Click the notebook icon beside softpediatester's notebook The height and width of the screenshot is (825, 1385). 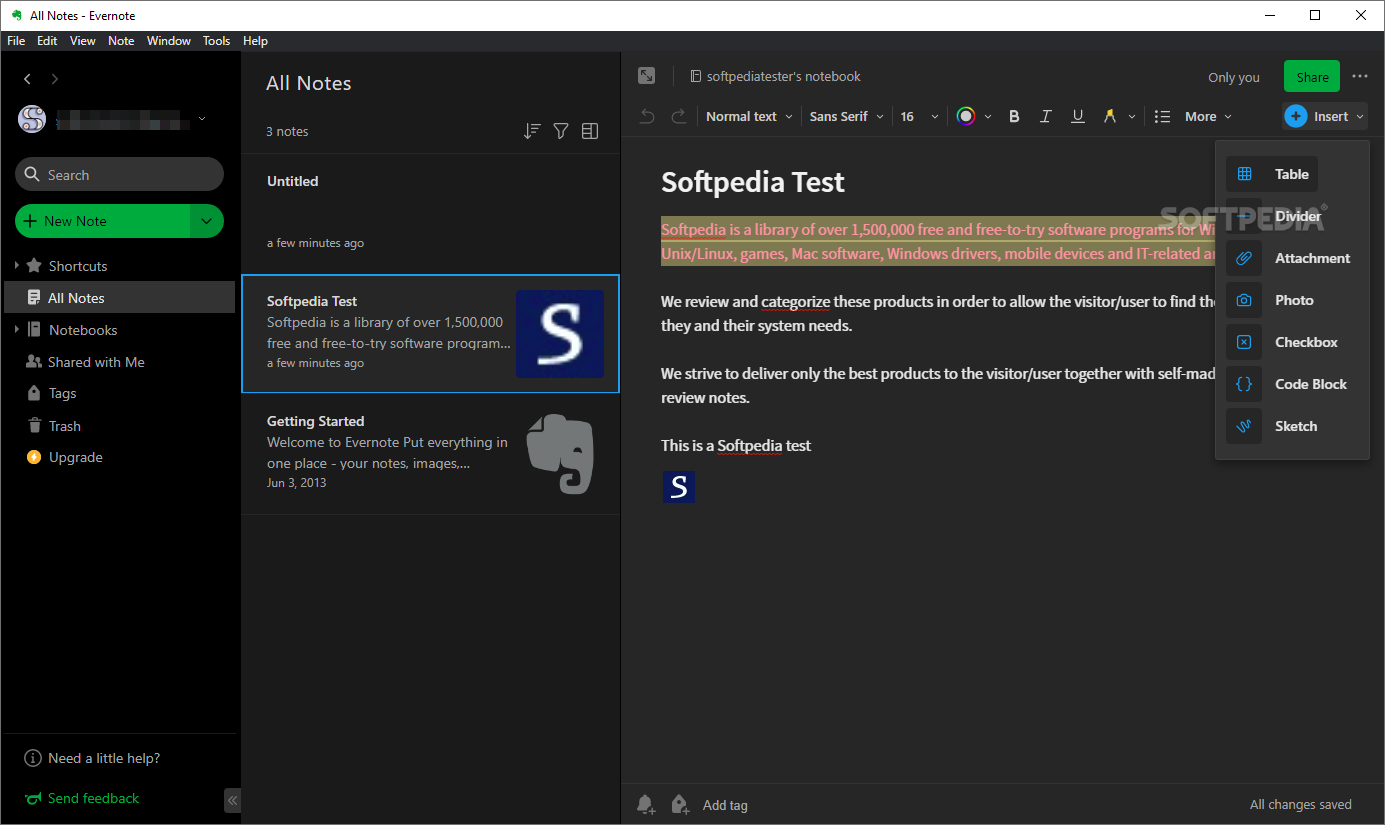[695, 76]
